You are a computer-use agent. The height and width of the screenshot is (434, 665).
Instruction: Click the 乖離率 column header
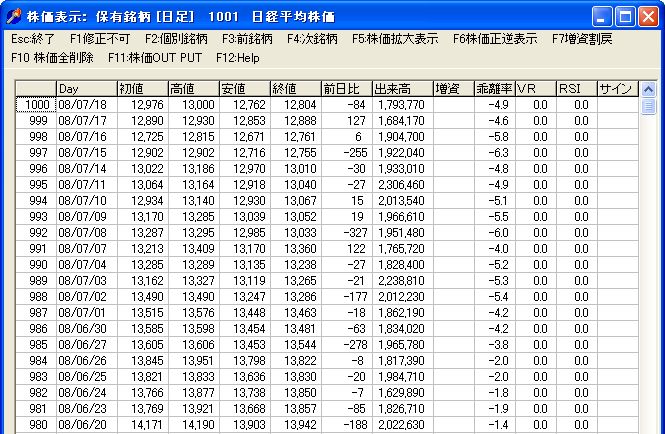495,89
